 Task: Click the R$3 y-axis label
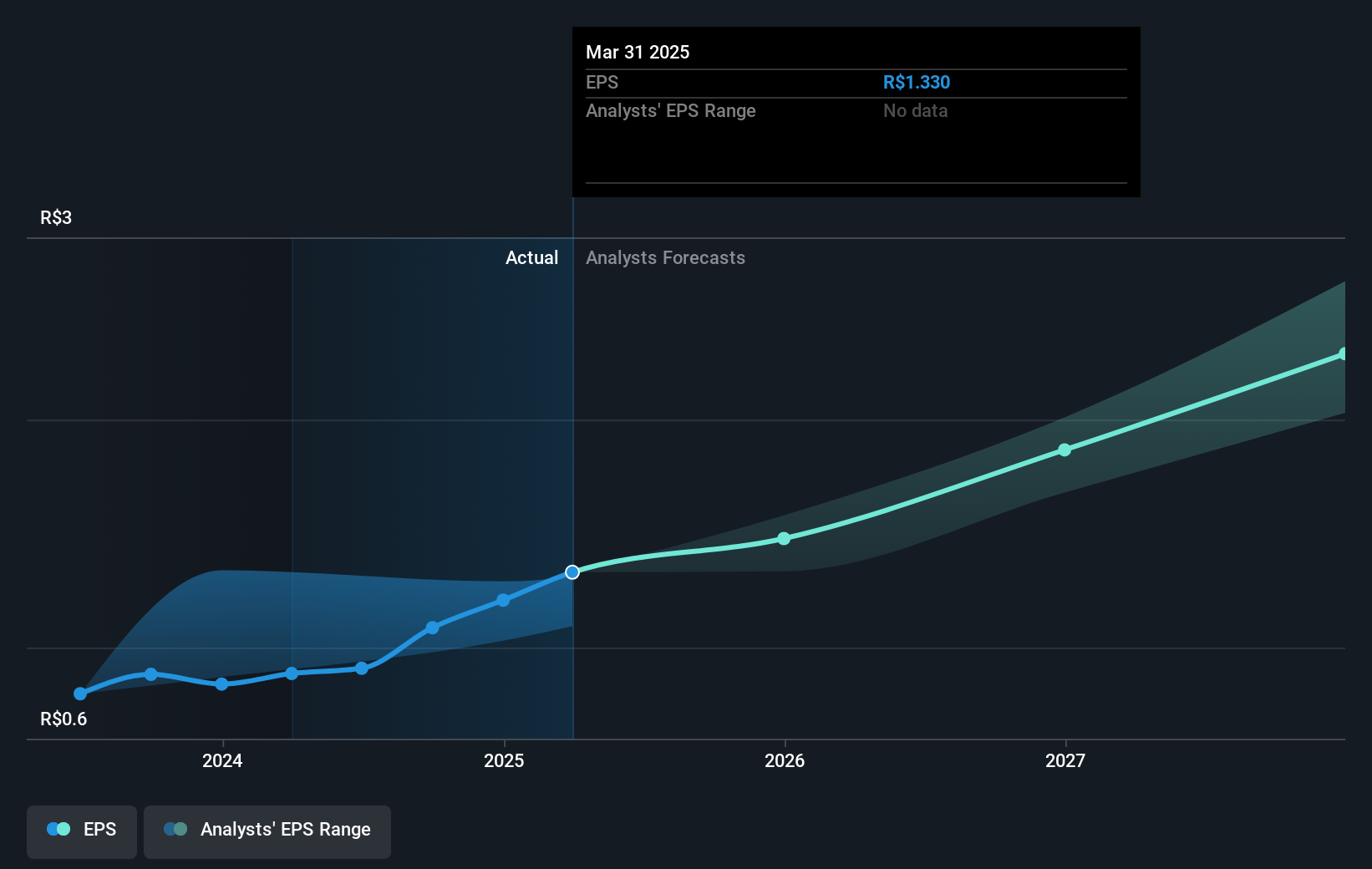56,217
